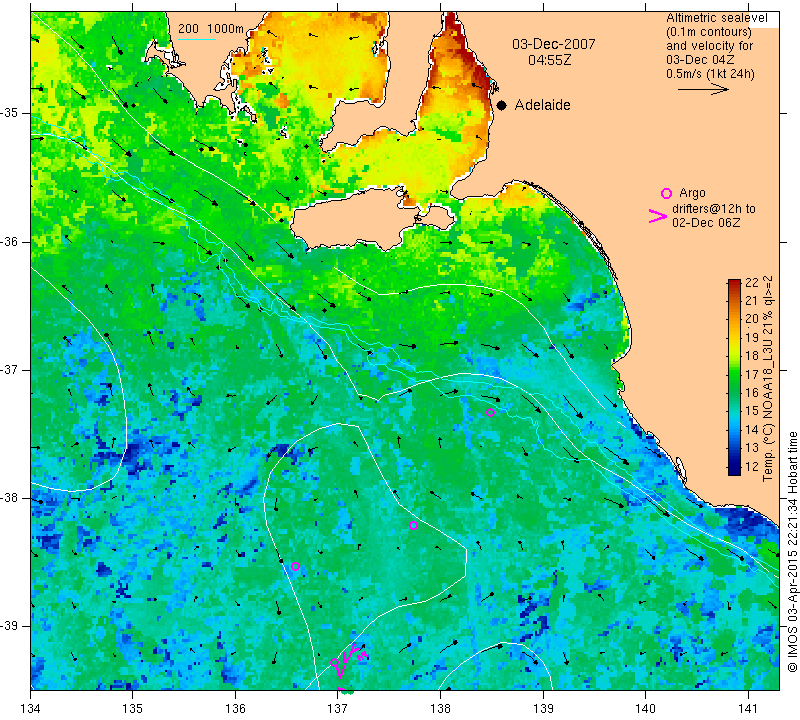Viewport: 800px width, 720px height.
Task: Click the "-36" latitude axis label
Action: point(9,241)
